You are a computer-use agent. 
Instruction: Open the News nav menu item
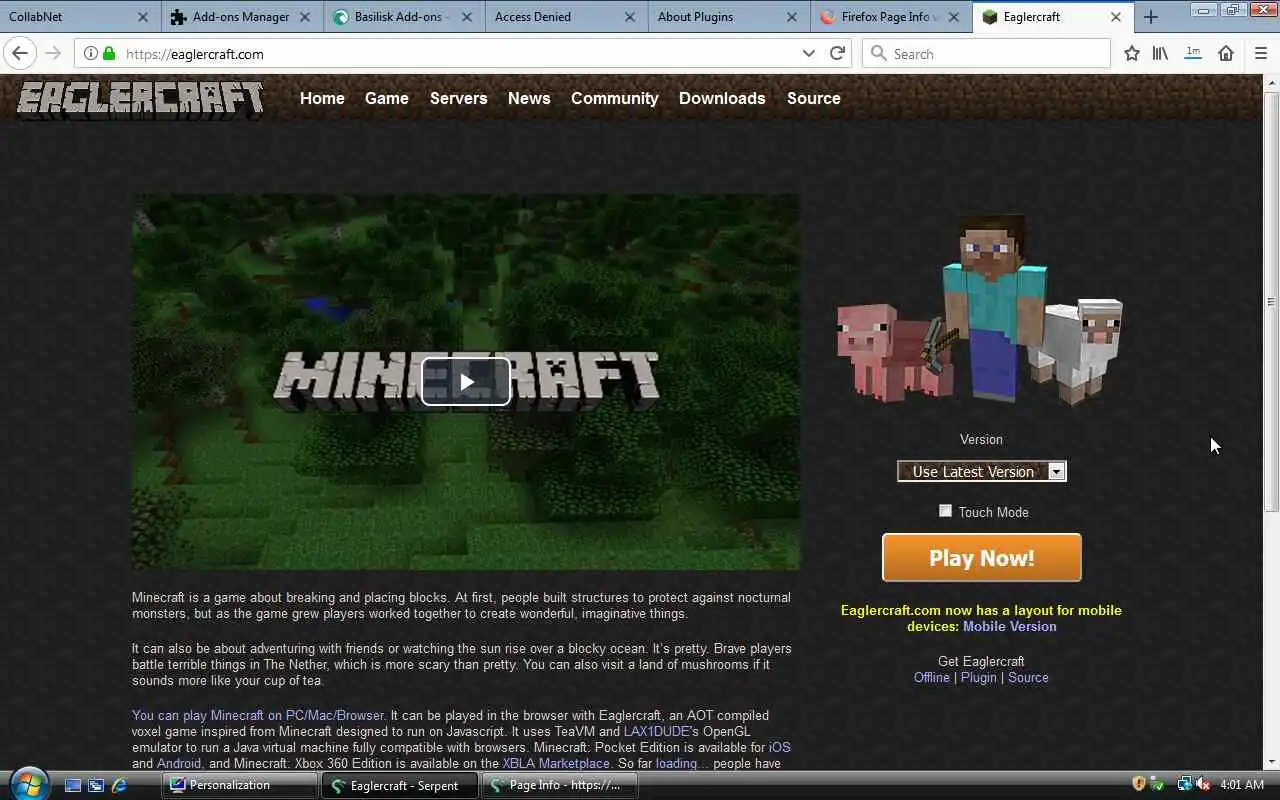coord(529,98)
